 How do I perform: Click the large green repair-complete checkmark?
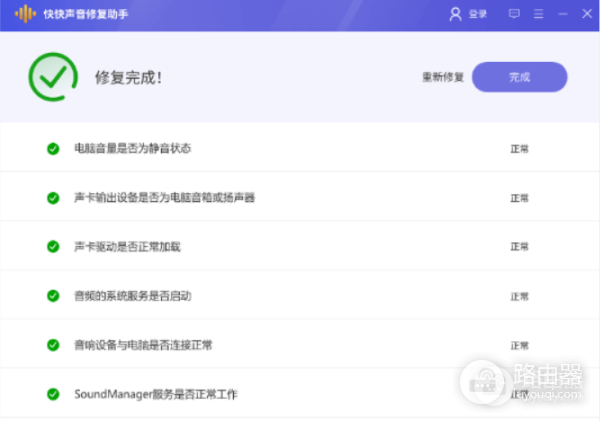pyautogui.click(x=52, y=76)
